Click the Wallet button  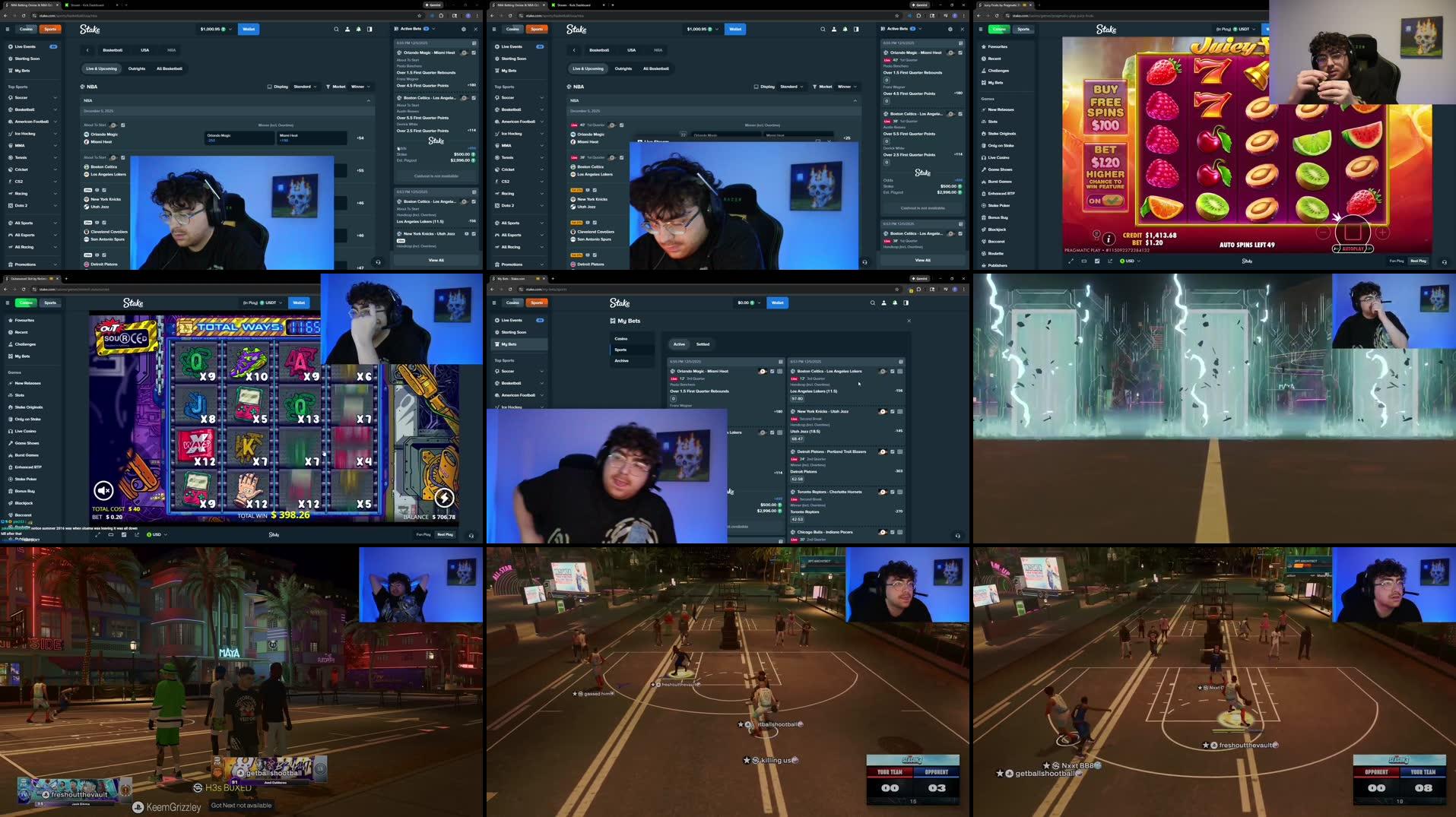pos(248,29)
